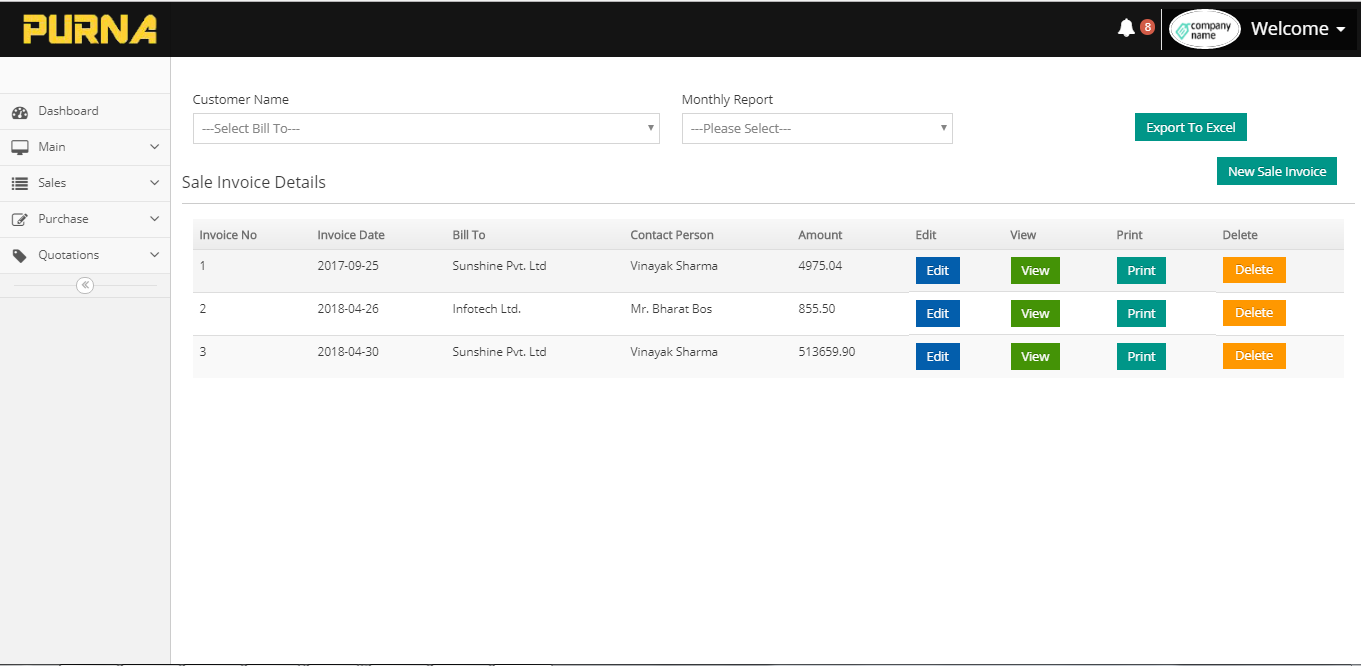
Task: Open the Monthly Report dropdown
Action: pyautogui.click(x=817, y=129)
